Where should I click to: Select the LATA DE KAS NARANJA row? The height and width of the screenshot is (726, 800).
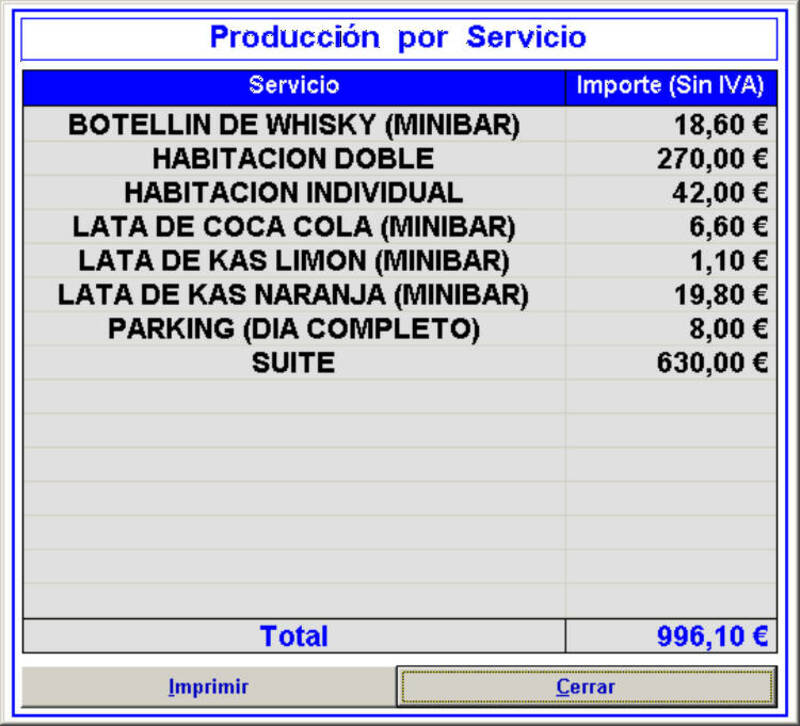click(293, 295)
